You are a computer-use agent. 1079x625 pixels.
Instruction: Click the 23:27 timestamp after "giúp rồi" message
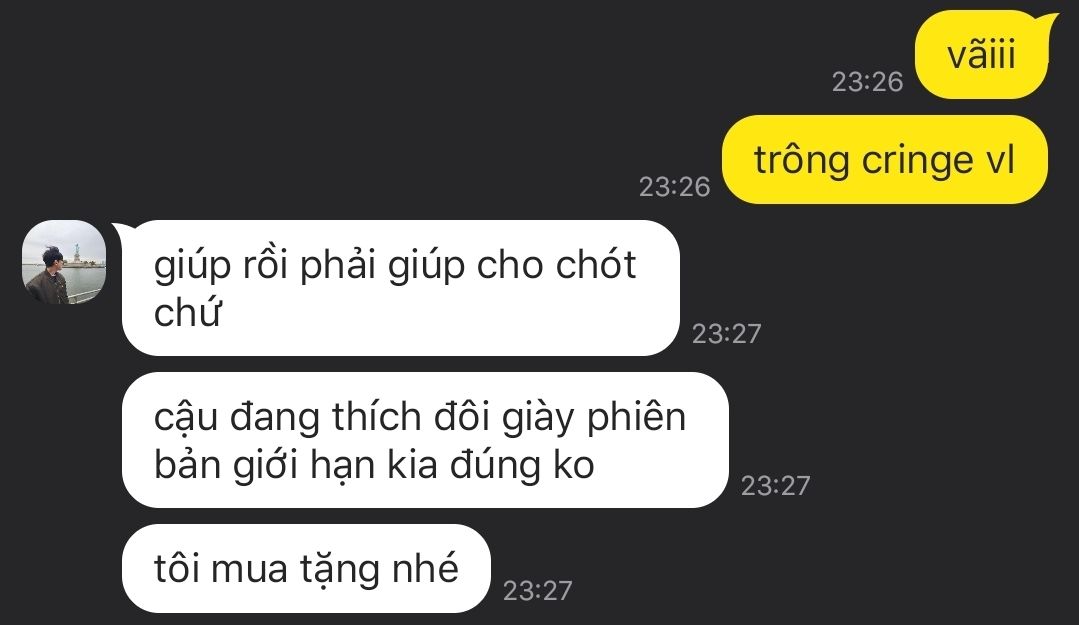[x=727, y=334]
